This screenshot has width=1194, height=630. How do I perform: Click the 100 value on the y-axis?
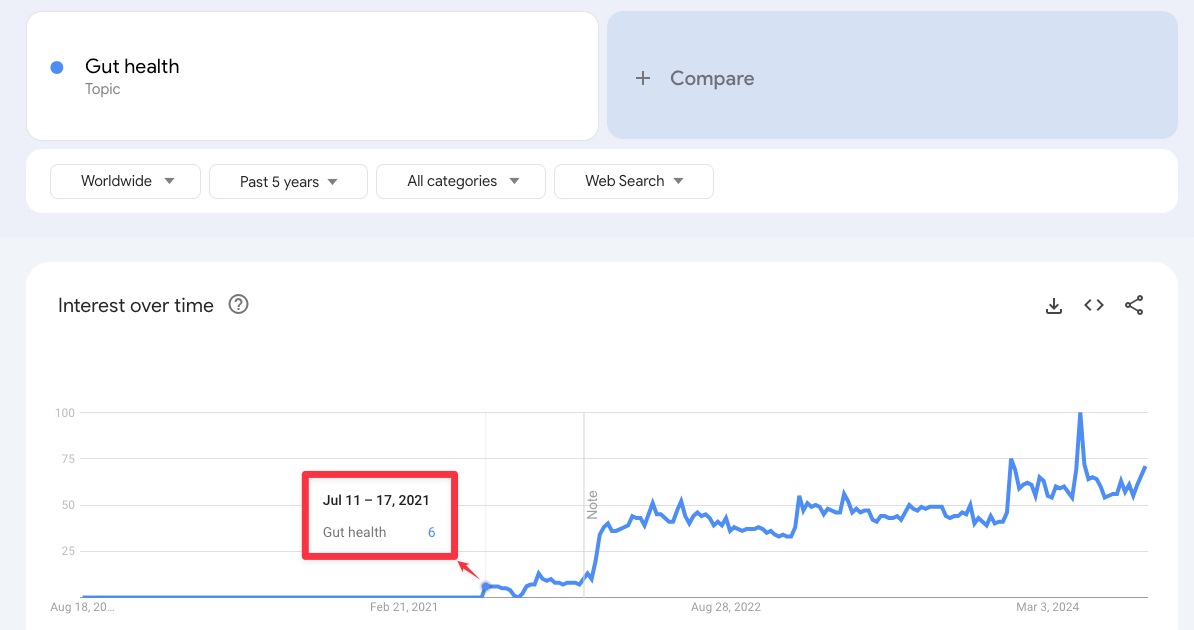pos(66,412)
